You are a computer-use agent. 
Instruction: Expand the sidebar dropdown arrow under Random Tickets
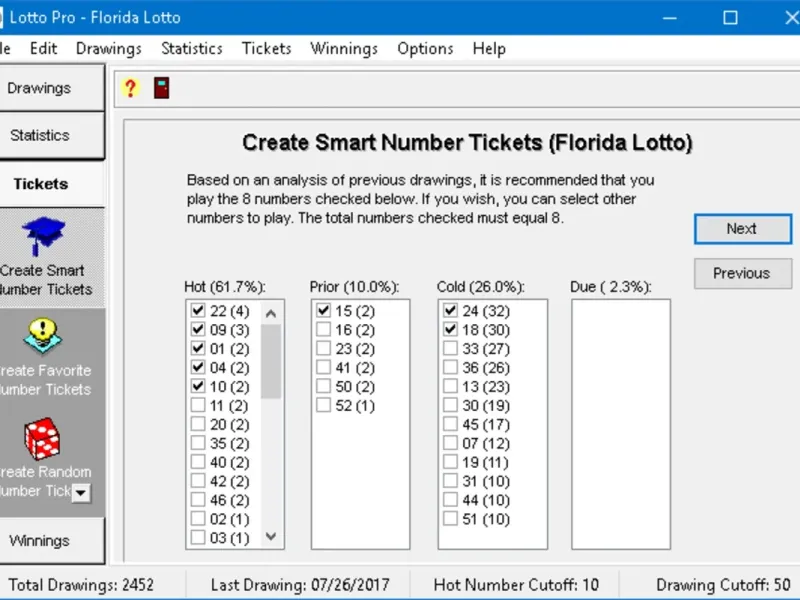click(81, 493)
